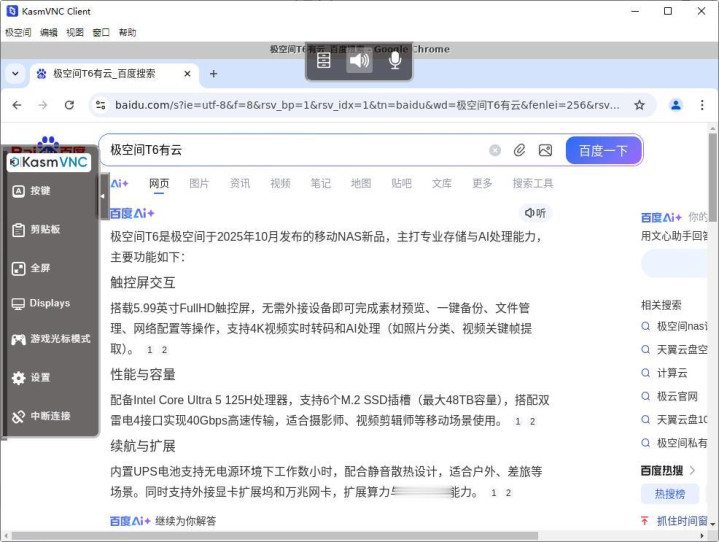Click the 听 (listen) button for AI answer
Image resolution: width=719 pixels, height=542 pixels.
(x=536, y=213)
